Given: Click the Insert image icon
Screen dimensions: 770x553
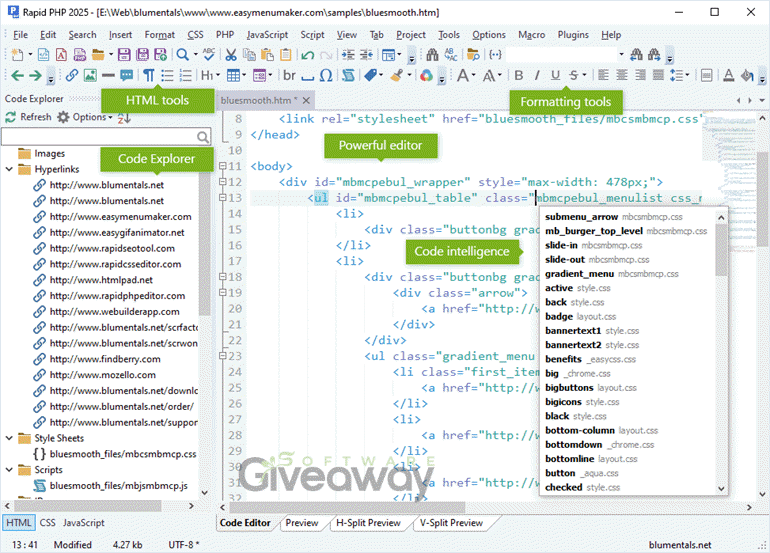Looking at the screenshot, I should click(90, 75).
